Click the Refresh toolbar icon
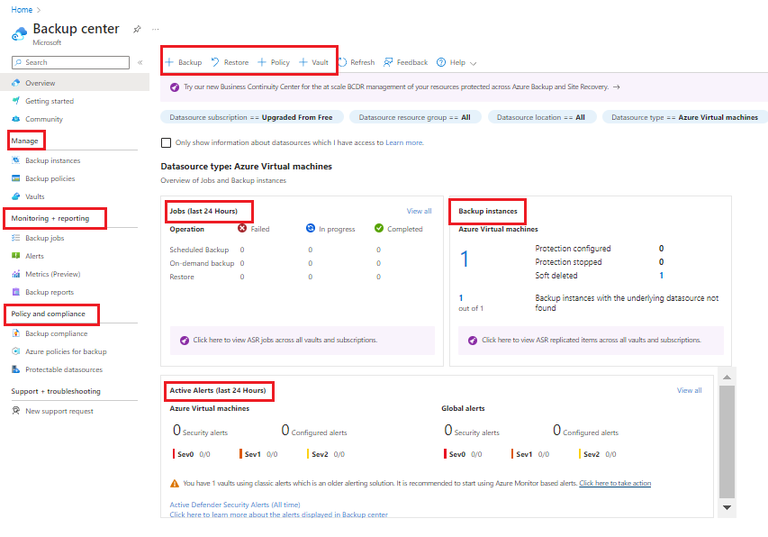This screenshot has height=537, width=768. [x=343, y=62]
